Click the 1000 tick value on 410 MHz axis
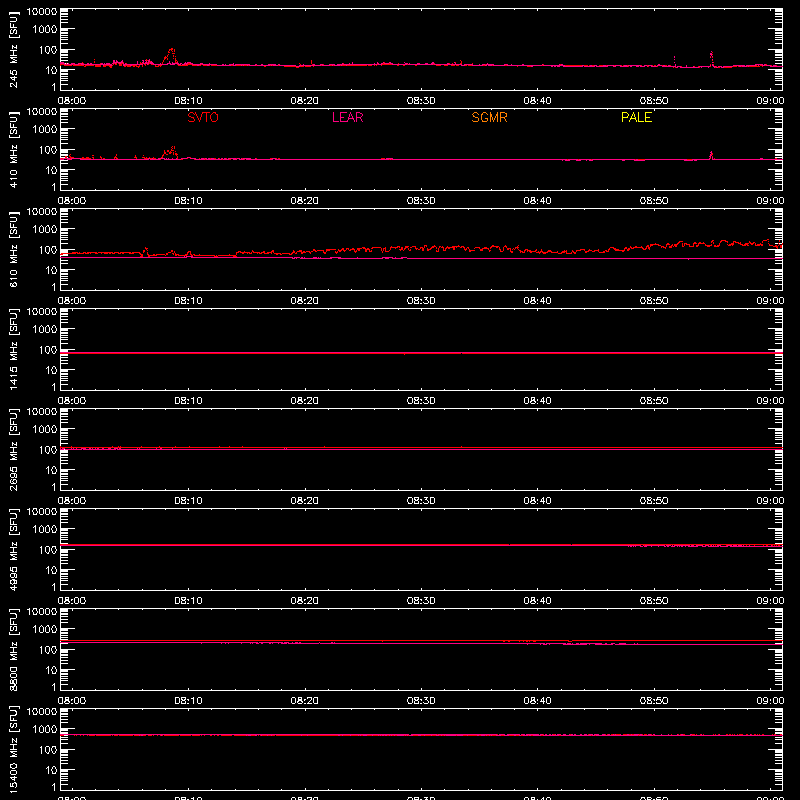The width and height of the screenshot is (800, 800). pyautogui.click(x=45, y=130)
